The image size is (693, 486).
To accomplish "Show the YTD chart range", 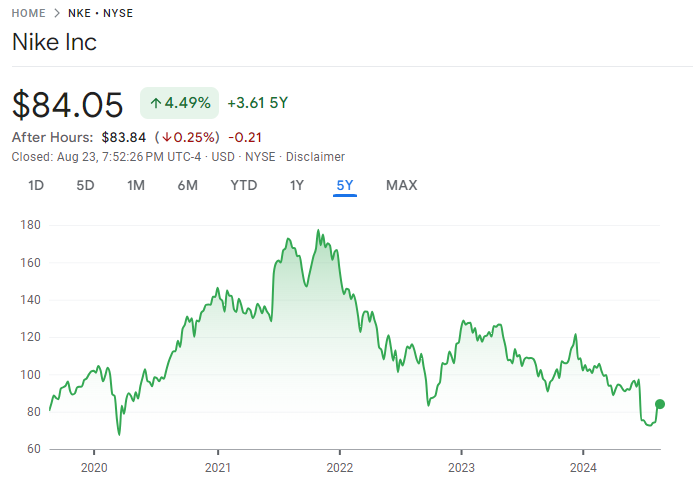I will pyautogui.click(x=244, y=185).
